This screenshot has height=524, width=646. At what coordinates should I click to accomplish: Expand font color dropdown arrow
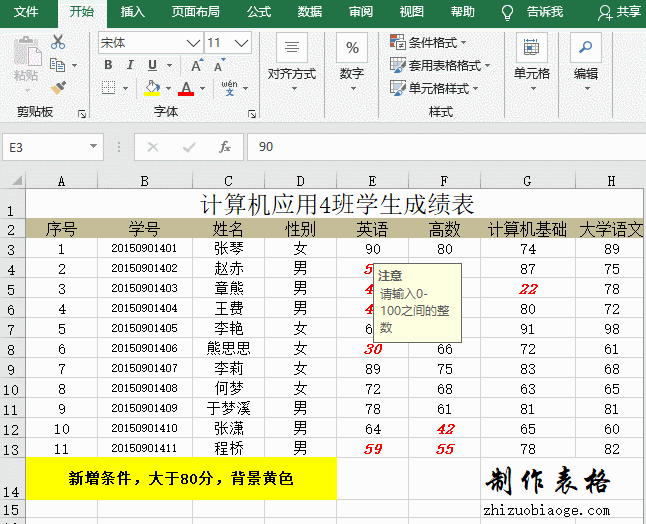[x=202, y=88]
